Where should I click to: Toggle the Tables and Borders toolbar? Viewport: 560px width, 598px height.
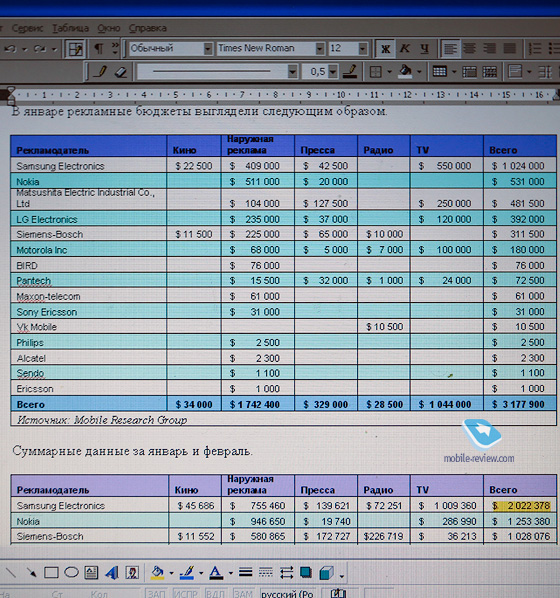tap(75, 49)
